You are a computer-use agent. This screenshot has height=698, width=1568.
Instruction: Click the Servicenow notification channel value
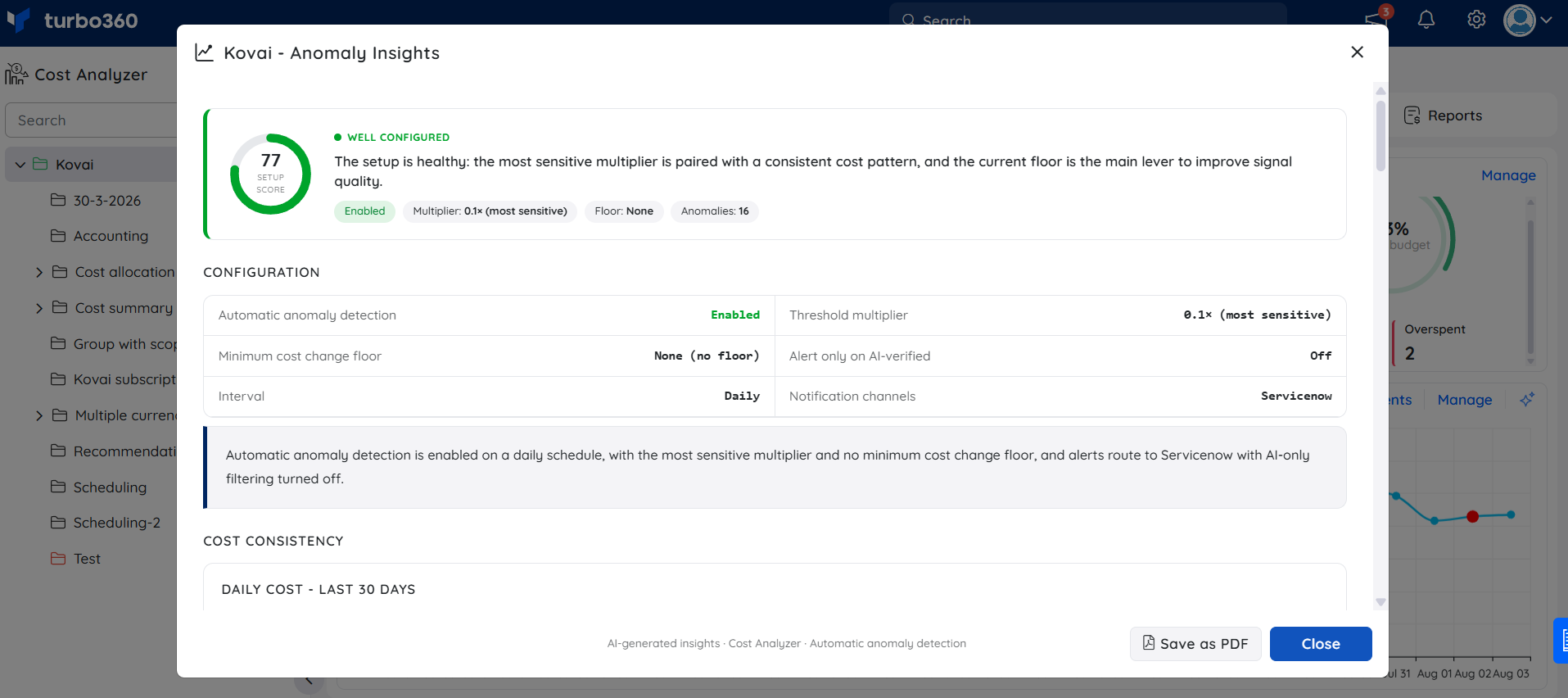(x=1296, y=397)
